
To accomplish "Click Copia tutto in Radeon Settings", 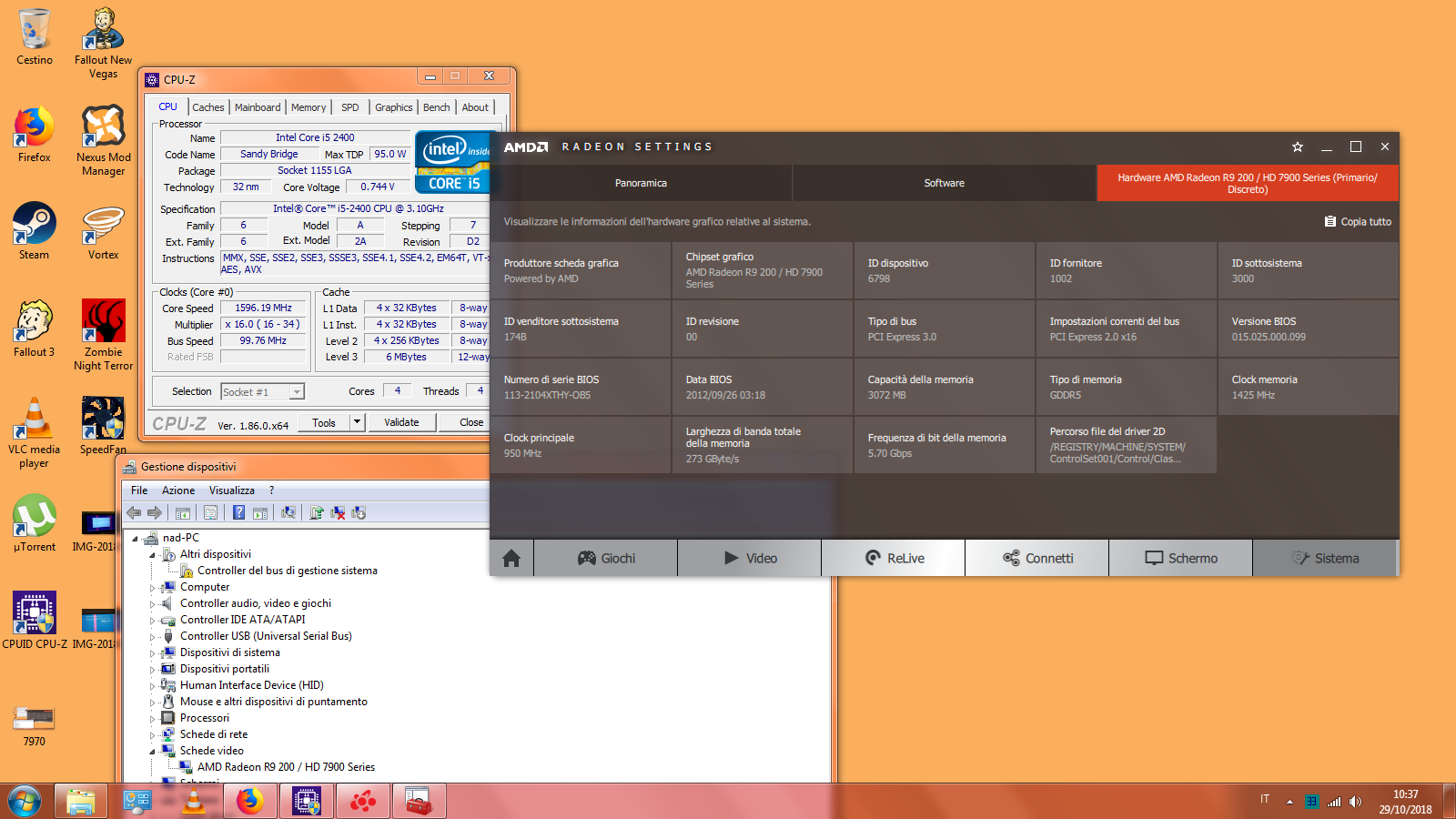I will [x=1358, y=222].
